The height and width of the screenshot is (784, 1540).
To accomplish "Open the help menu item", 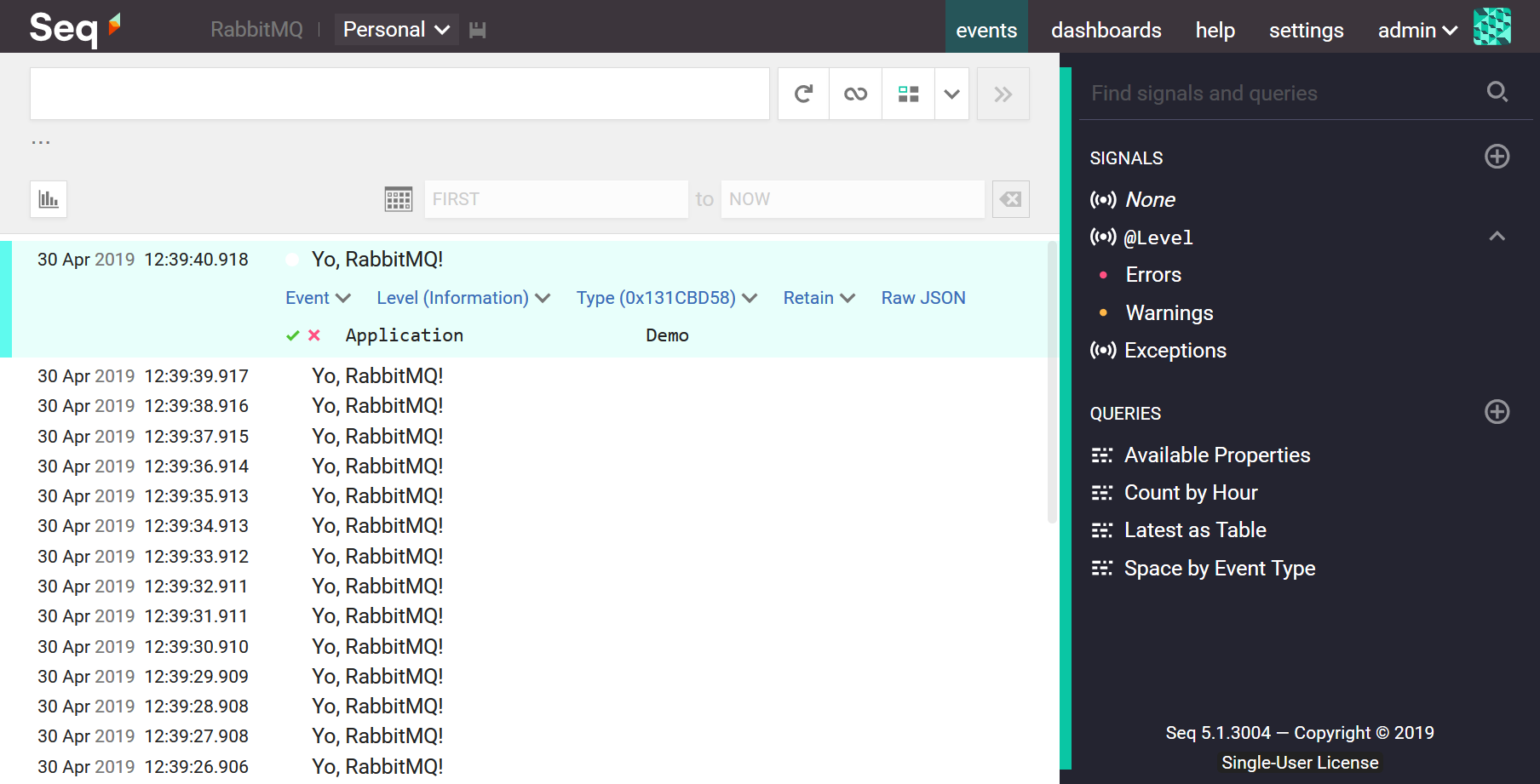I will pyautogui.click(x=1215, y=30).
